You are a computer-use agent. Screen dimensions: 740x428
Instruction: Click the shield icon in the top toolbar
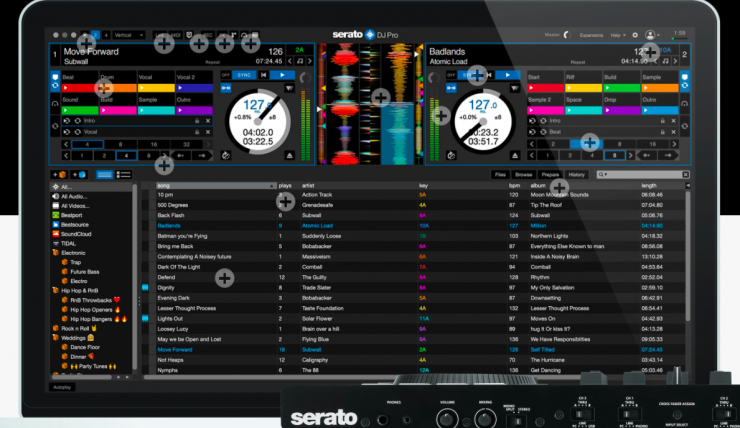click(189, 35)
